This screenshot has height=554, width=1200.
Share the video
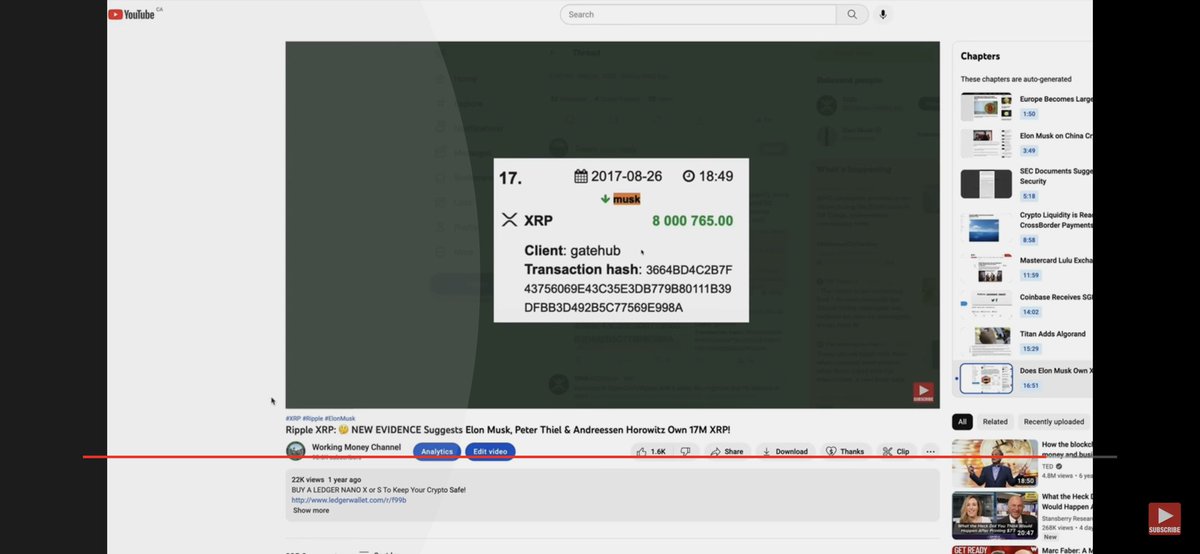726,451
